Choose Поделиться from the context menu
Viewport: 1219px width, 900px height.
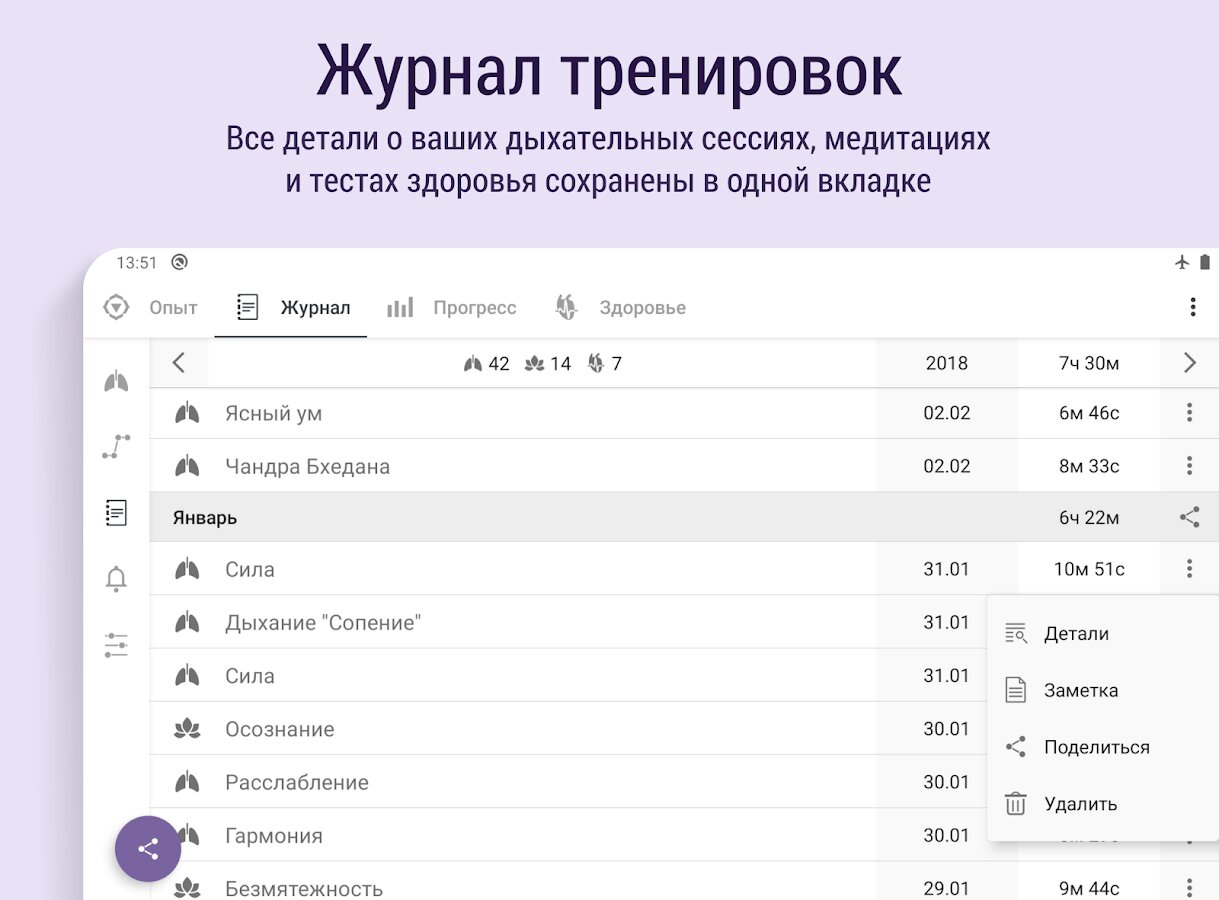pyautogui.click(x=1102, y=747)
